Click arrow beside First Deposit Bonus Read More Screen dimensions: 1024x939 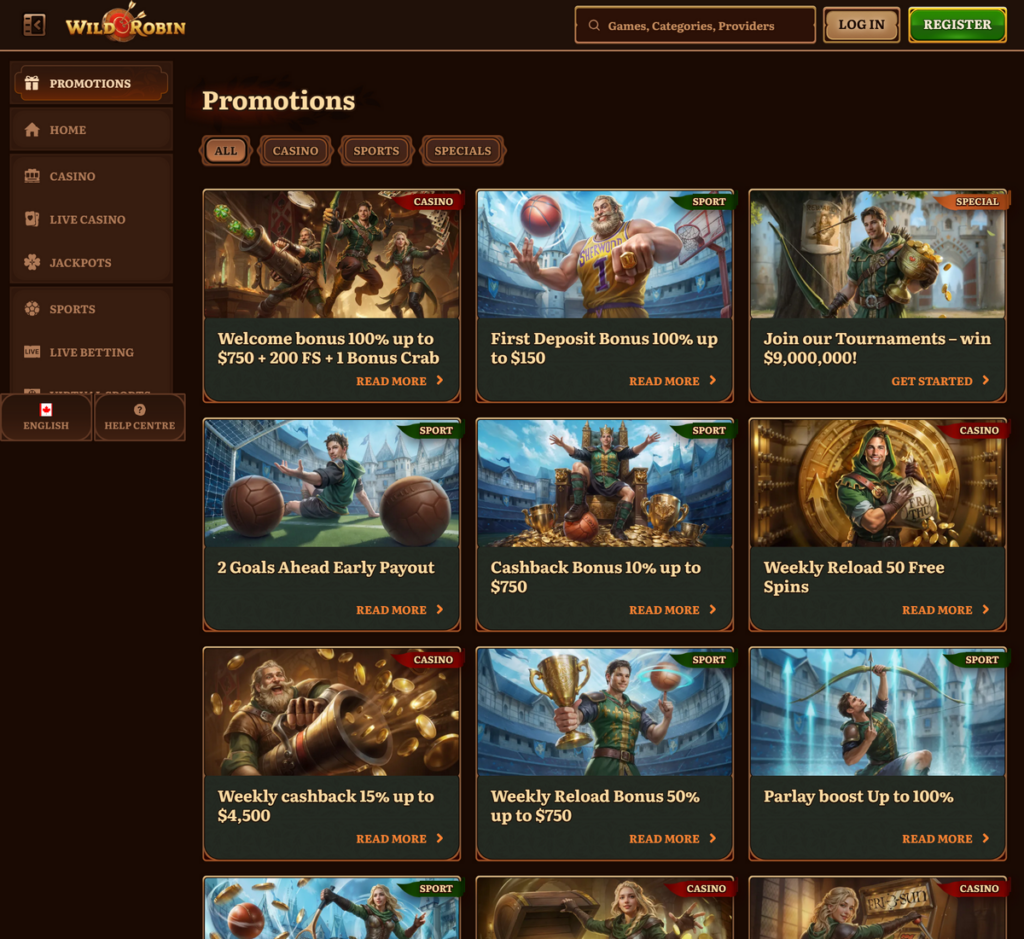(x=712, y=380)
